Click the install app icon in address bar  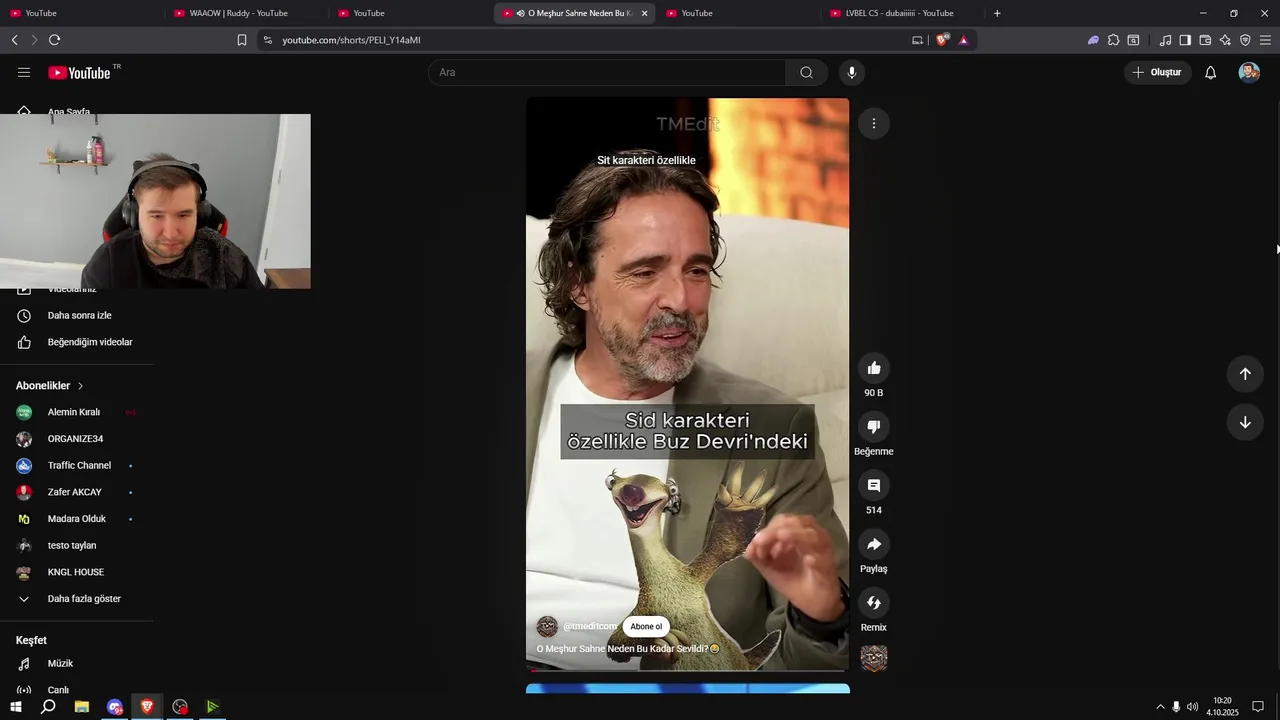click(x=917, y=40)
